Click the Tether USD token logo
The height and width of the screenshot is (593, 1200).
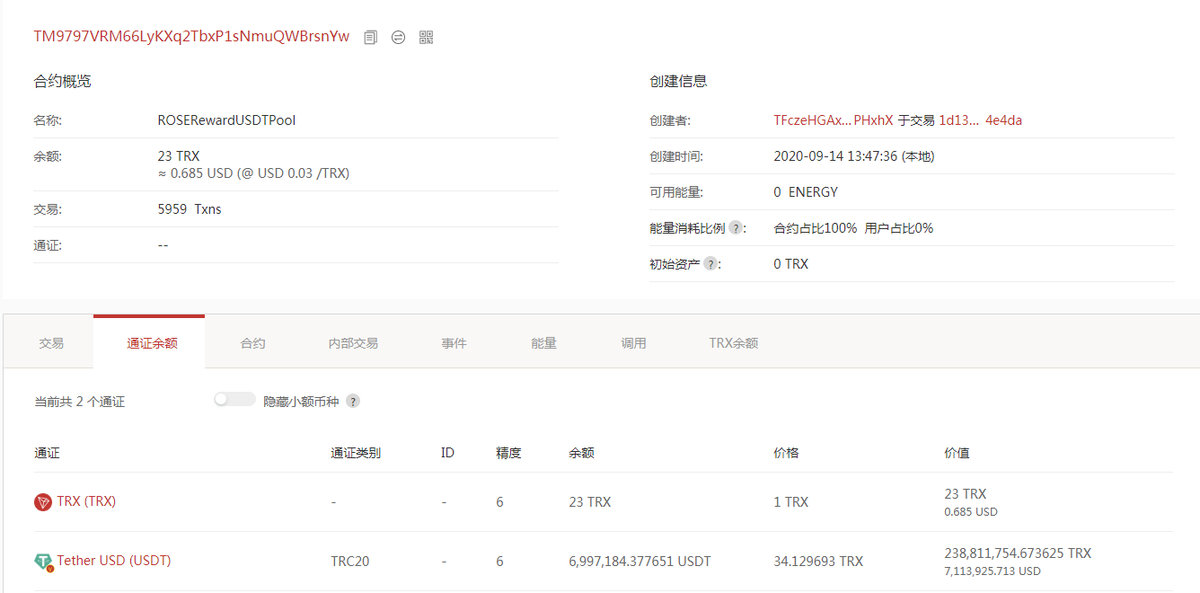(43, 562)
